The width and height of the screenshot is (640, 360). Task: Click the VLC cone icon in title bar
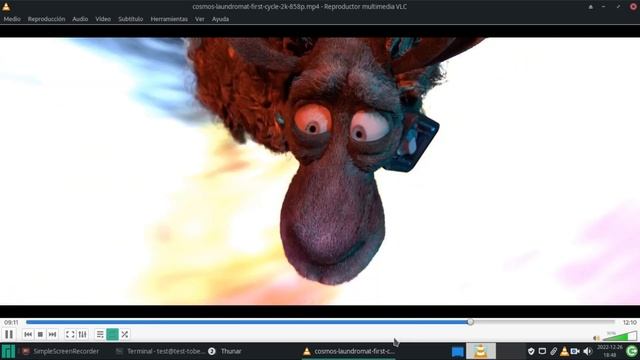point(6,7)
